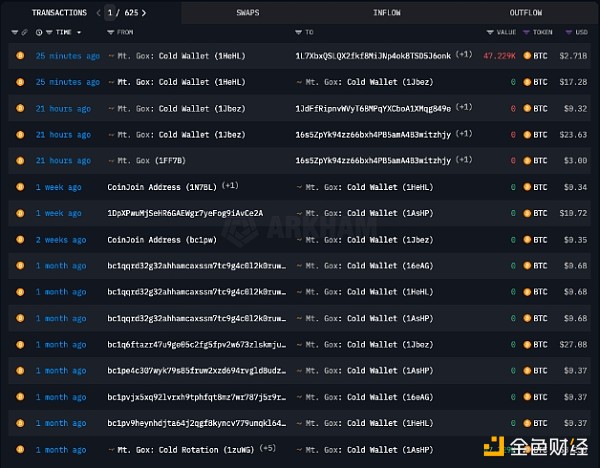This screenshot has height=468, width=600.
Task: Open address bc1pvjx5xq92lvrxh9tphfqt8mz7wr787j5r9r
Action: pos(196,397)
